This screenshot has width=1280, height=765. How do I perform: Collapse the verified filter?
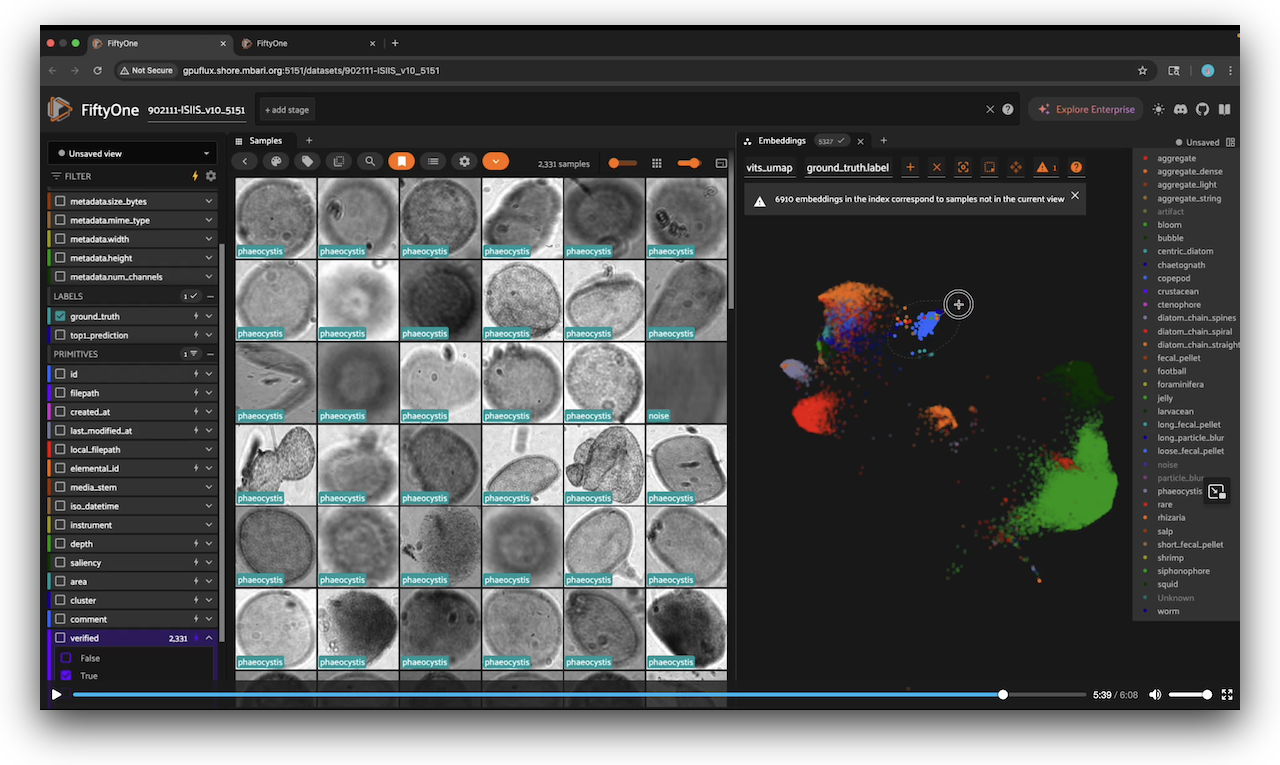coord(209,638)
